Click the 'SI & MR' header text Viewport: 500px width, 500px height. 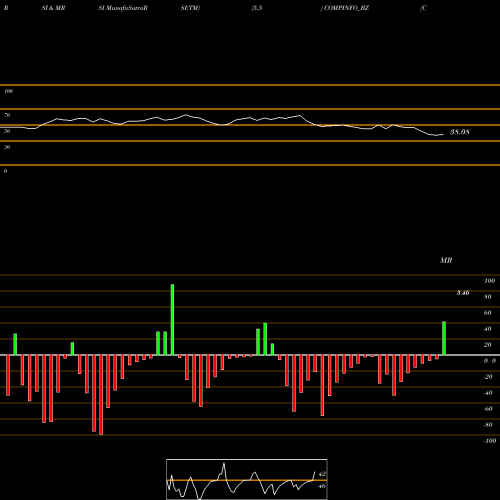(53, 8)
